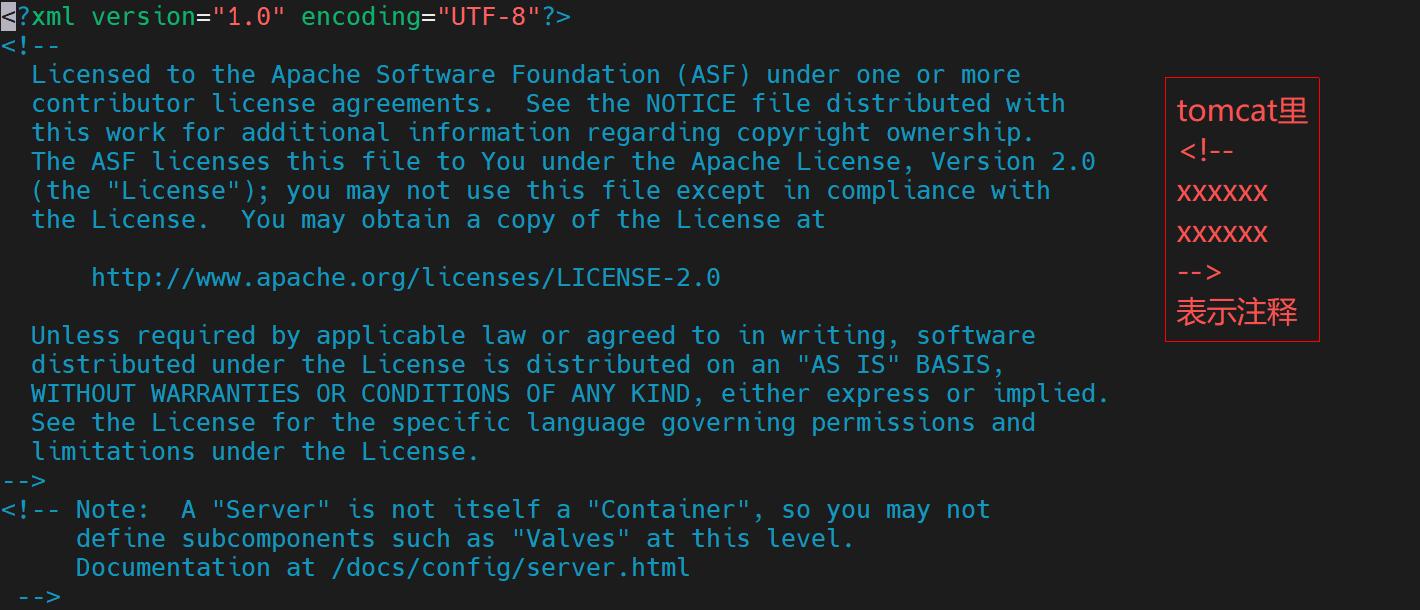Click the closing comment marker after limitations line
The image size is (1420, 610).
[x=24, y=481]
